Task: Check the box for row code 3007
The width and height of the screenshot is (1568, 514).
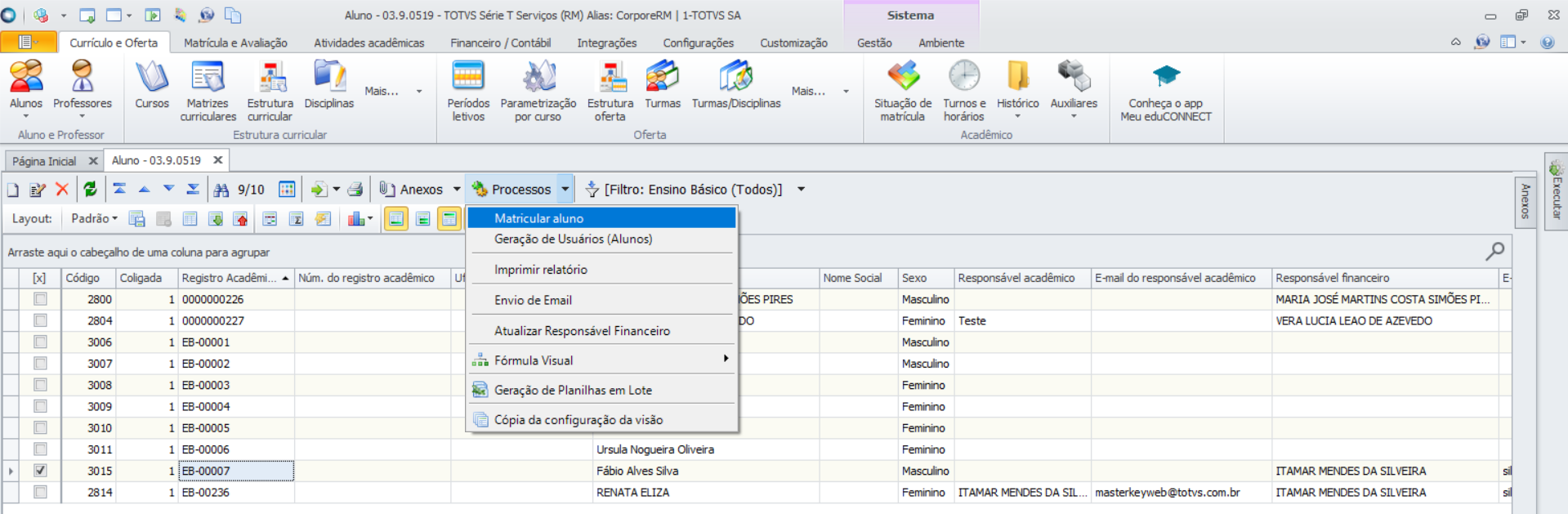Action: 40,363
